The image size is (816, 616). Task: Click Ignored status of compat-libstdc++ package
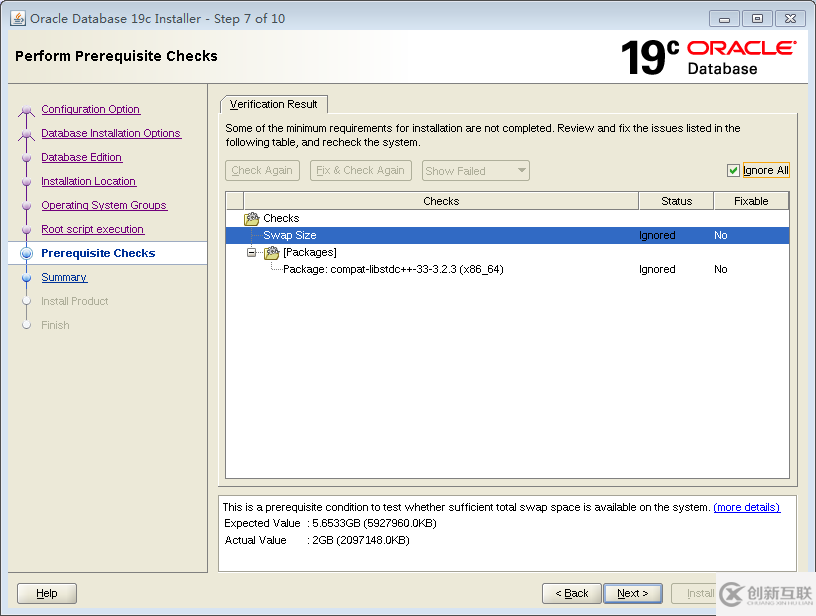[x=657, y=269]
